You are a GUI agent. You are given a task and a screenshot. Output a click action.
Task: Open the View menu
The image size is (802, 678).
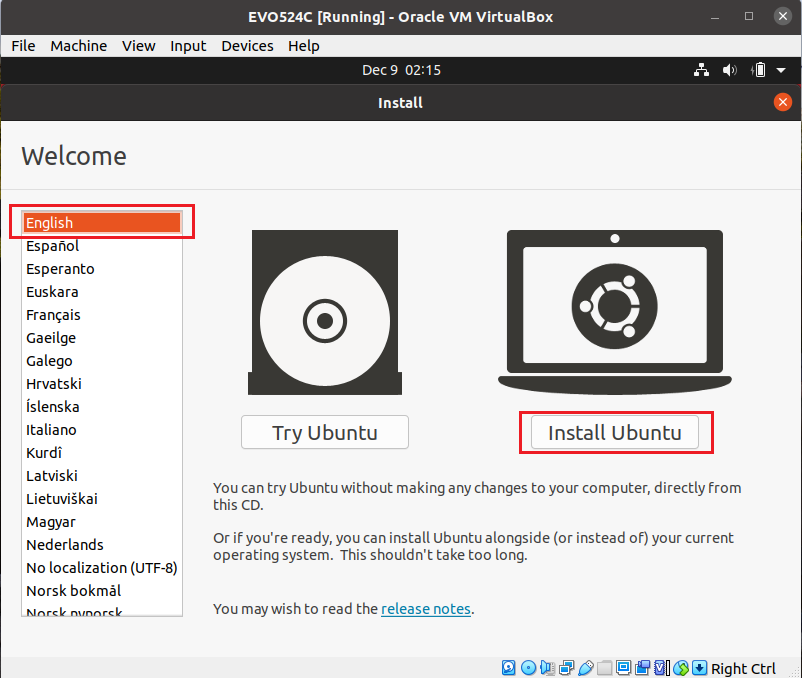139,46
